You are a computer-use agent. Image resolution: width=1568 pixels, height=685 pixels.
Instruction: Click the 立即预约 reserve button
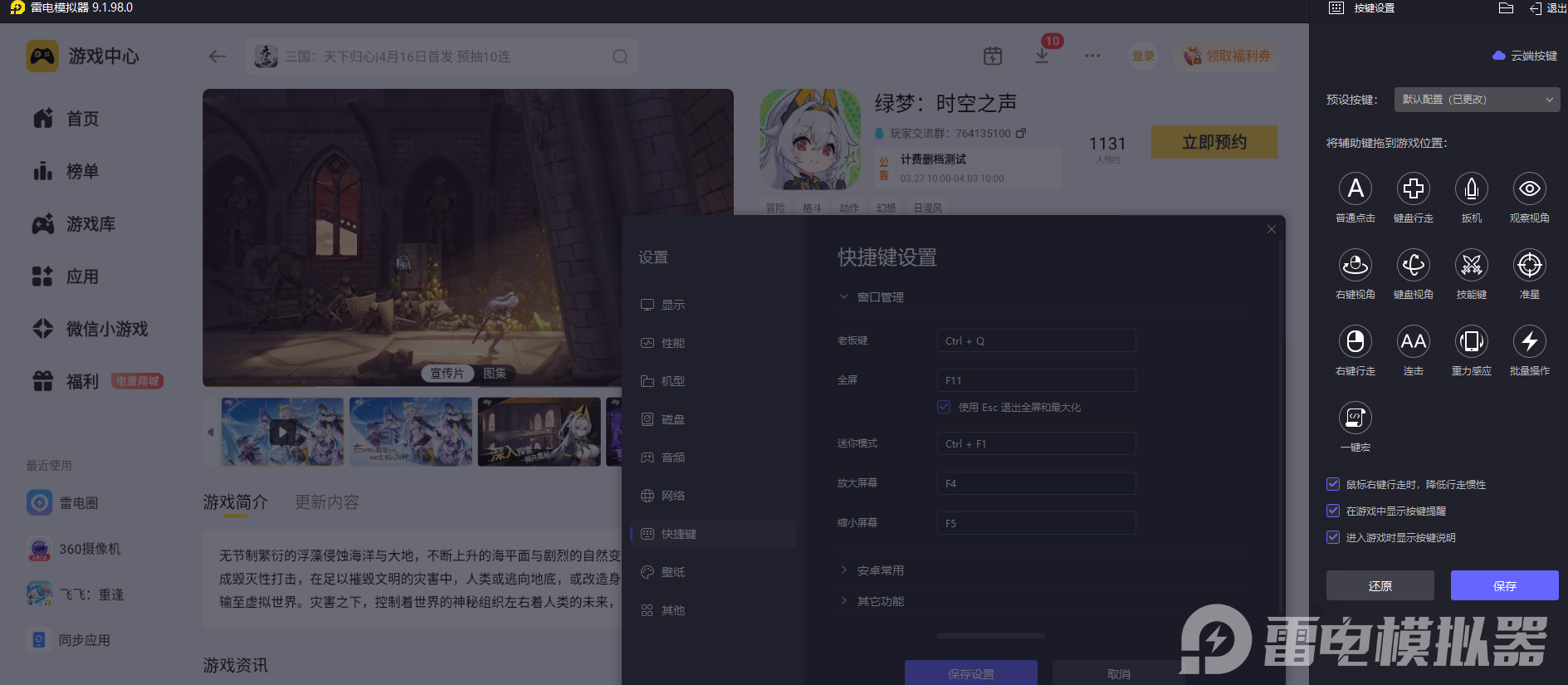pyautogui.click(x=1214, y=142)
